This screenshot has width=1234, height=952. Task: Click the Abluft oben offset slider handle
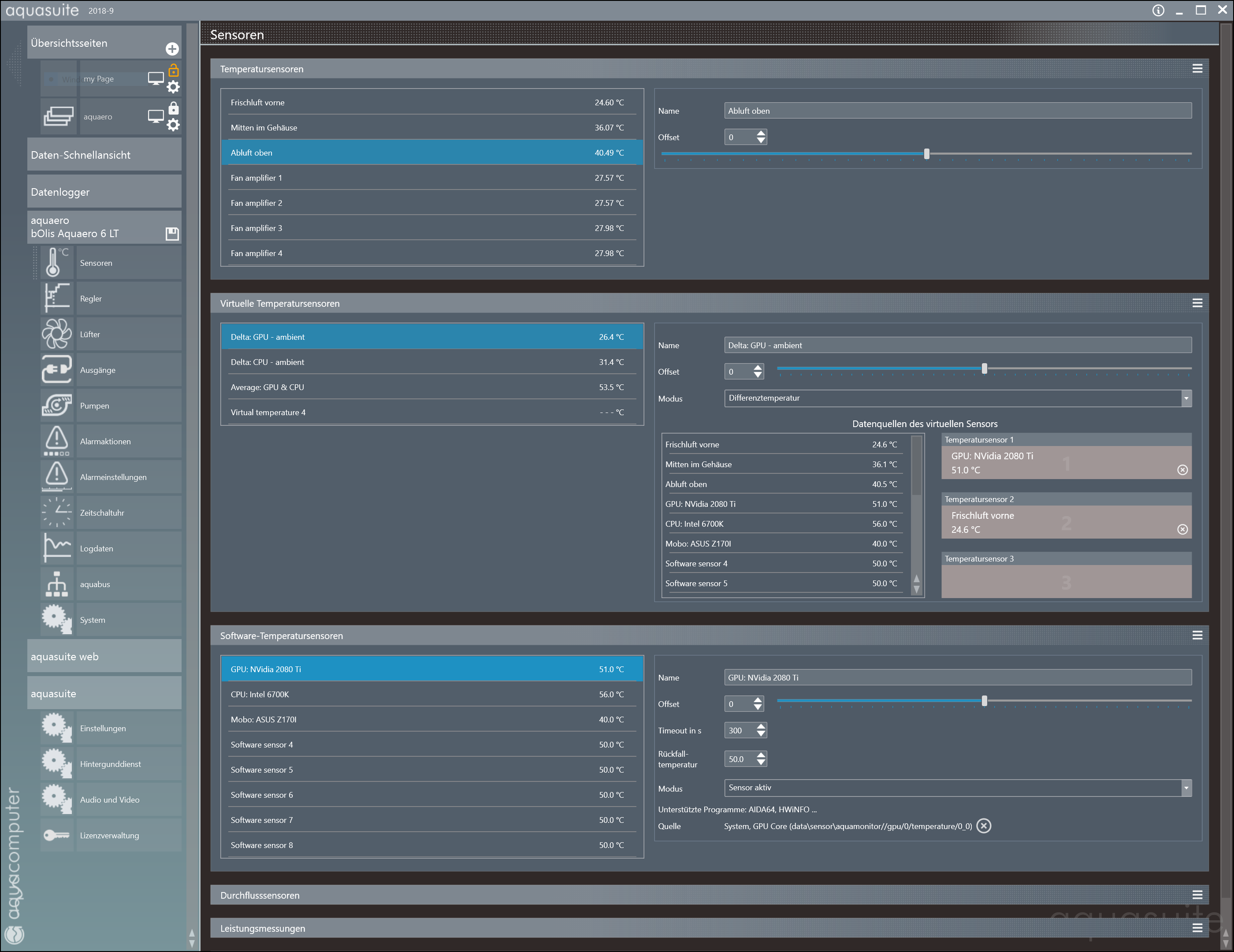[927, 154]
